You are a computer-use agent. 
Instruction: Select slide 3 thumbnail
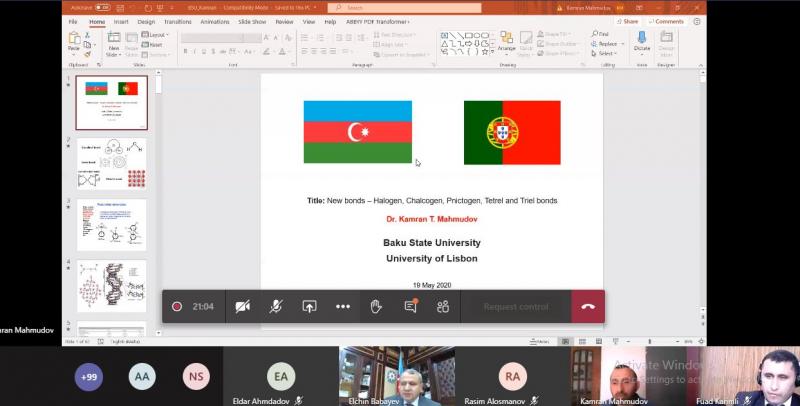pyautogui.click(x=111, y=225)
